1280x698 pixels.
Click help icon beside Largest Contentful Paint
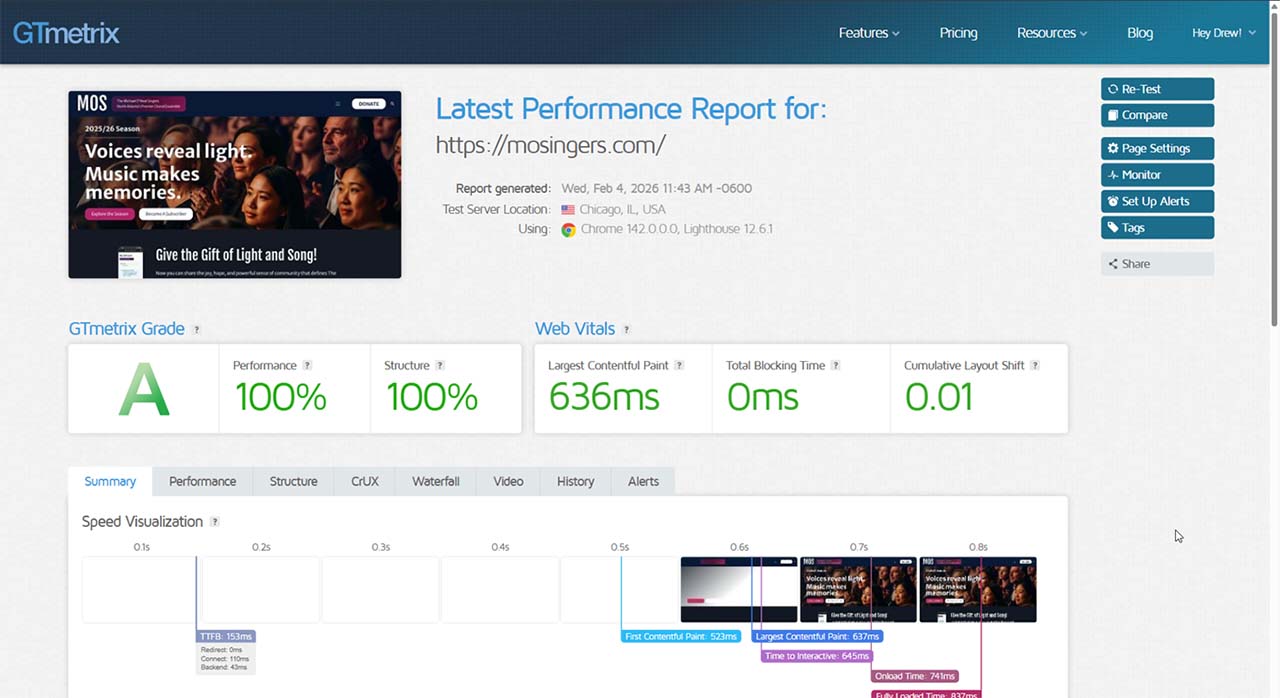pos(679,366)
